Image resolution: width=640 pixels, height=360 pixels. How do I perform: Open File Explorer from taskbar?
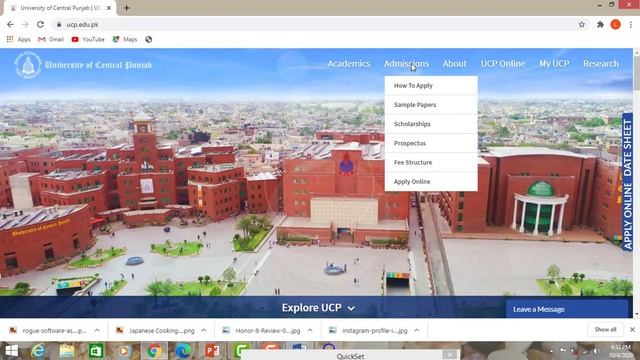67,351
